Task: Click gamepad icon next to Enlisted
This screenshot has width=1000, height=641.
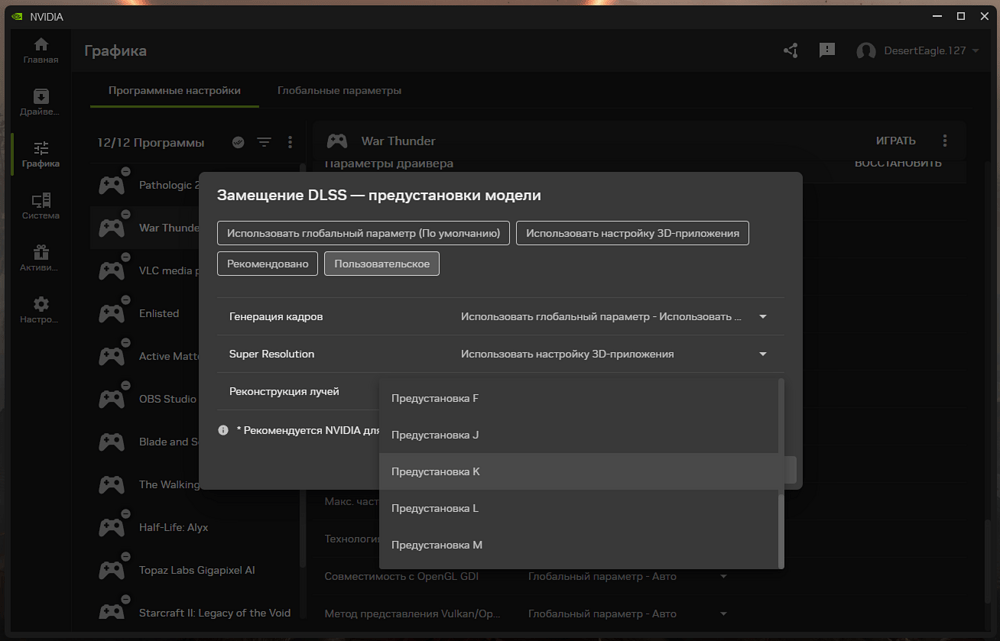Action: pos(112,313)
